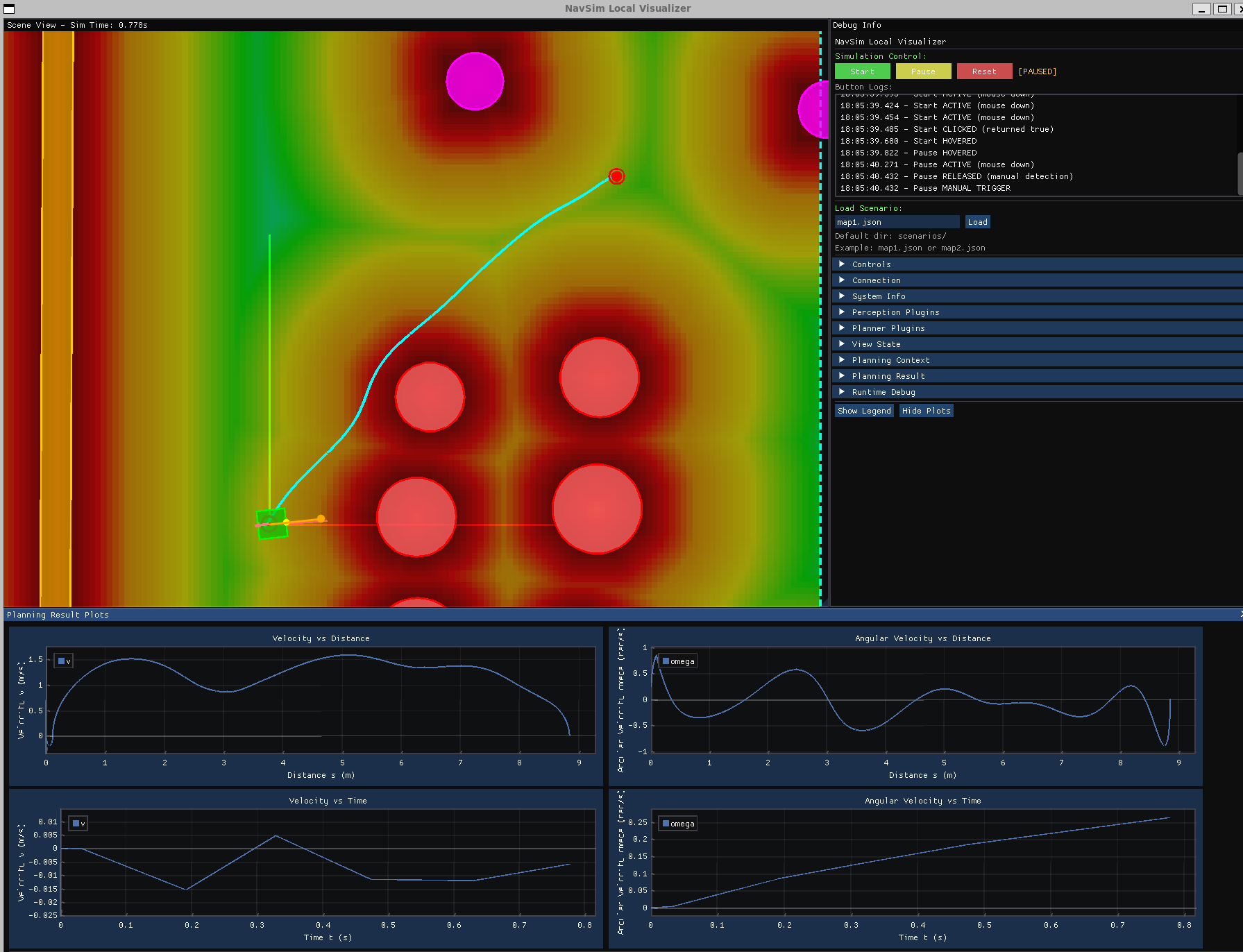Image resolution: width=1243 pixels, height=952 pixels.
Task: Toggle the v legend swatch in Velocity vs Distance
Action: coord(61,661)
